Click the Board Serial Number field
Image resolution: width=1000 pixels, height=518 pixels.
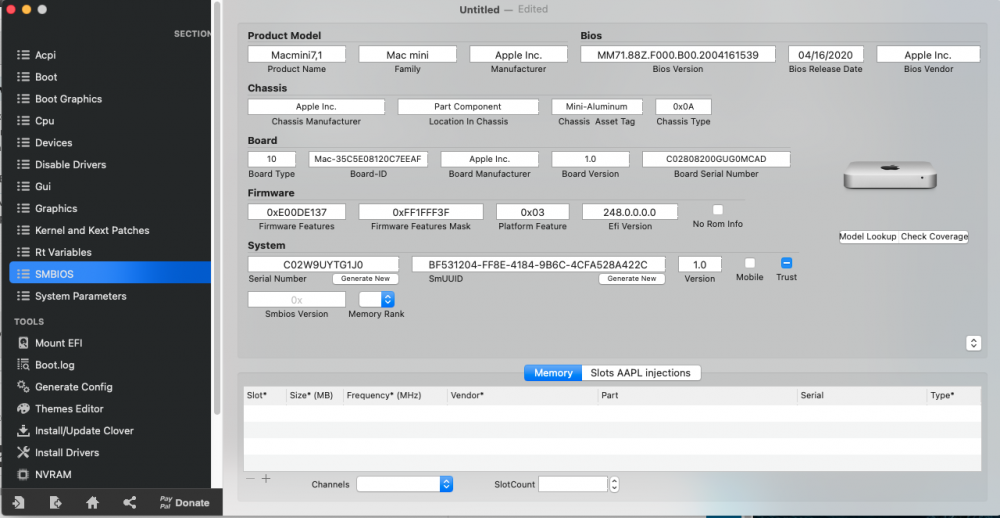[x=716, y=159]
